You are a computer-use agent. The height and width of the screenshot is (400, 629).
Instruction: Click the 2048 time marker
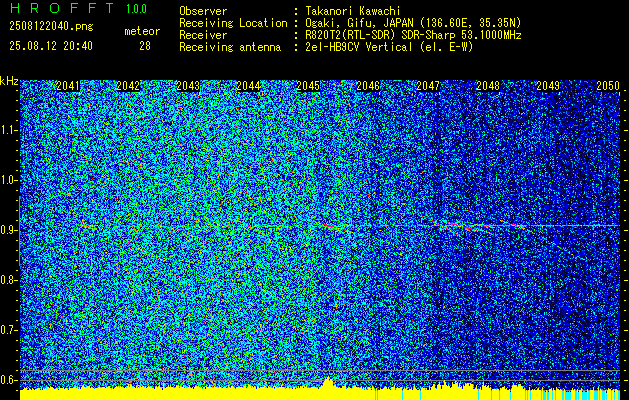click(x=488, y=86)
